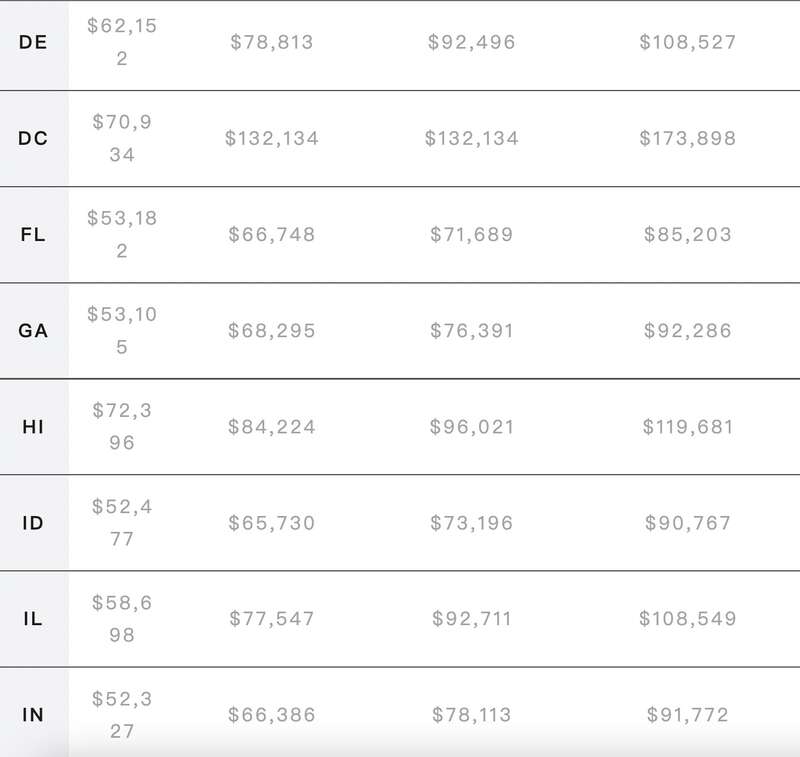
Task: Click the $173,898 value for DC
Action: pos(688,138)
